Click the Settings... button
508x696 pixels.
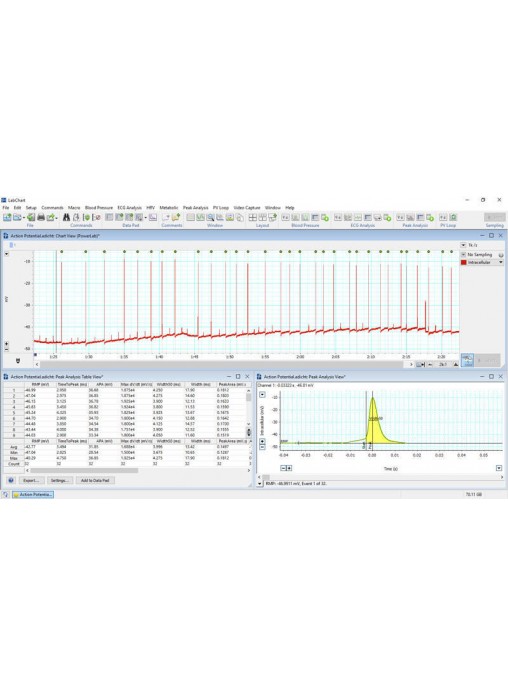(x=60, y=480)
